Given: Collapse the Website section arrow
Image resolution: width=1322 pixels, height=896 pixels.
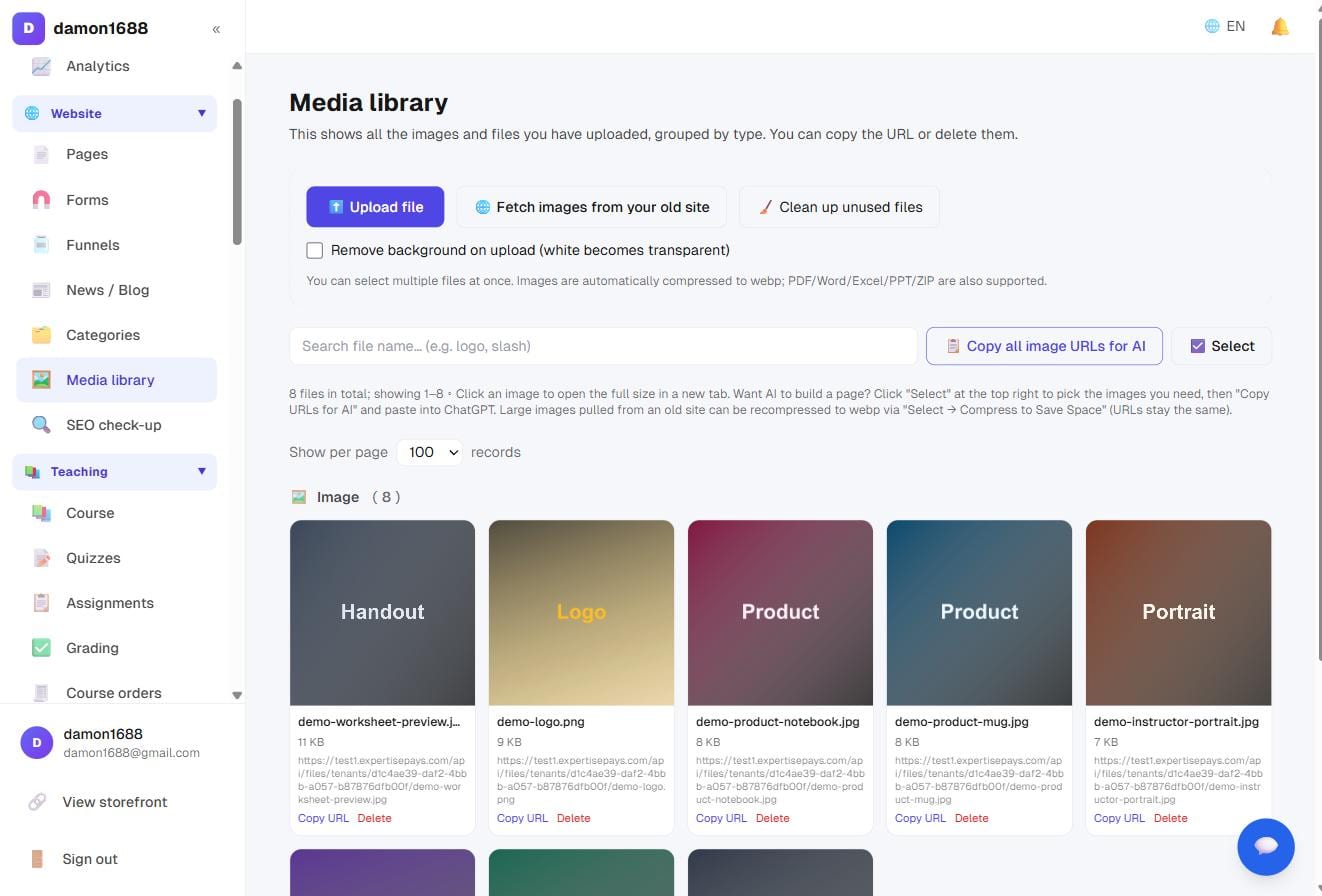Looking at the screenshot, I should tap(201, 113).
